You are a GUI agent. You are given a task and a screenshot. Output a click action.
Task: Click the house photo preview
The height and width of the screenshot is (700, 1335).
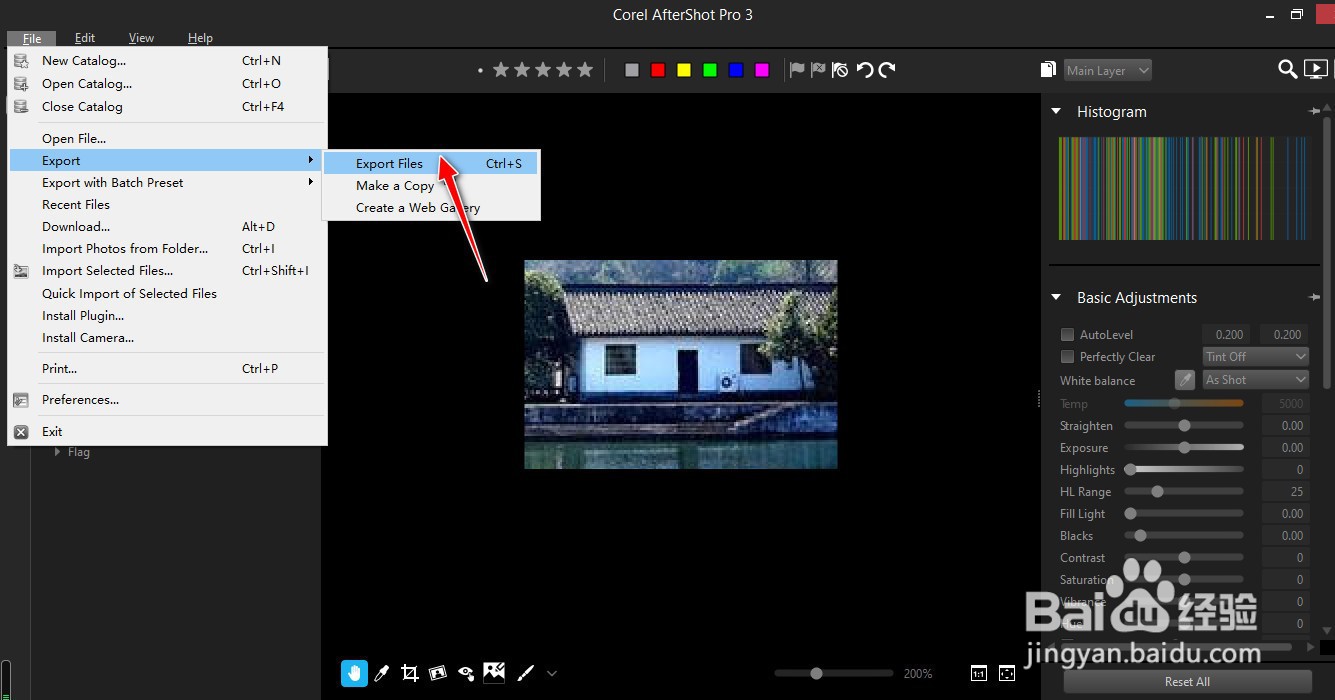(681, 364)
